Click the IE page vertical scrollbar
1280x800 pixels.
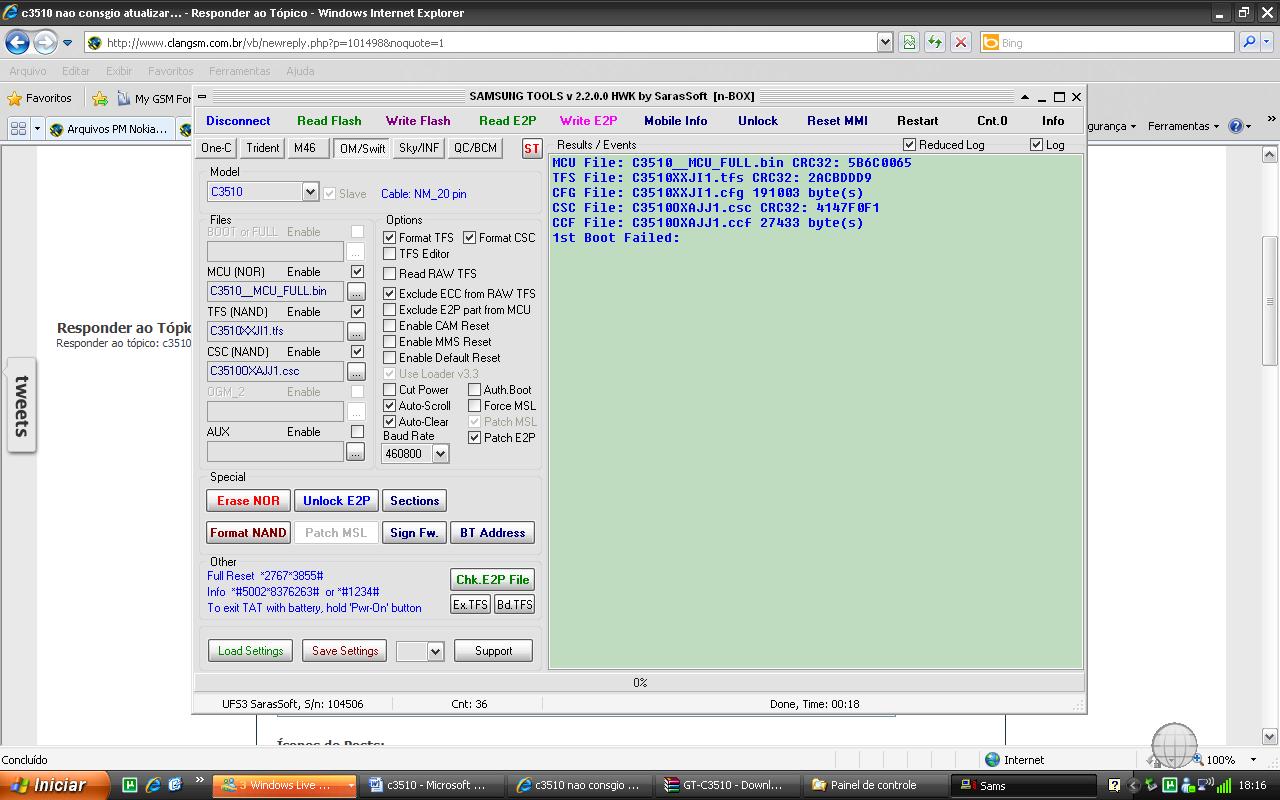[1270, 445]
